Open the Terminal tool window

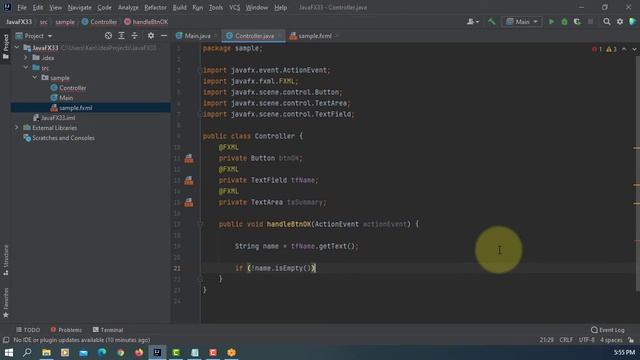point(108,330)
